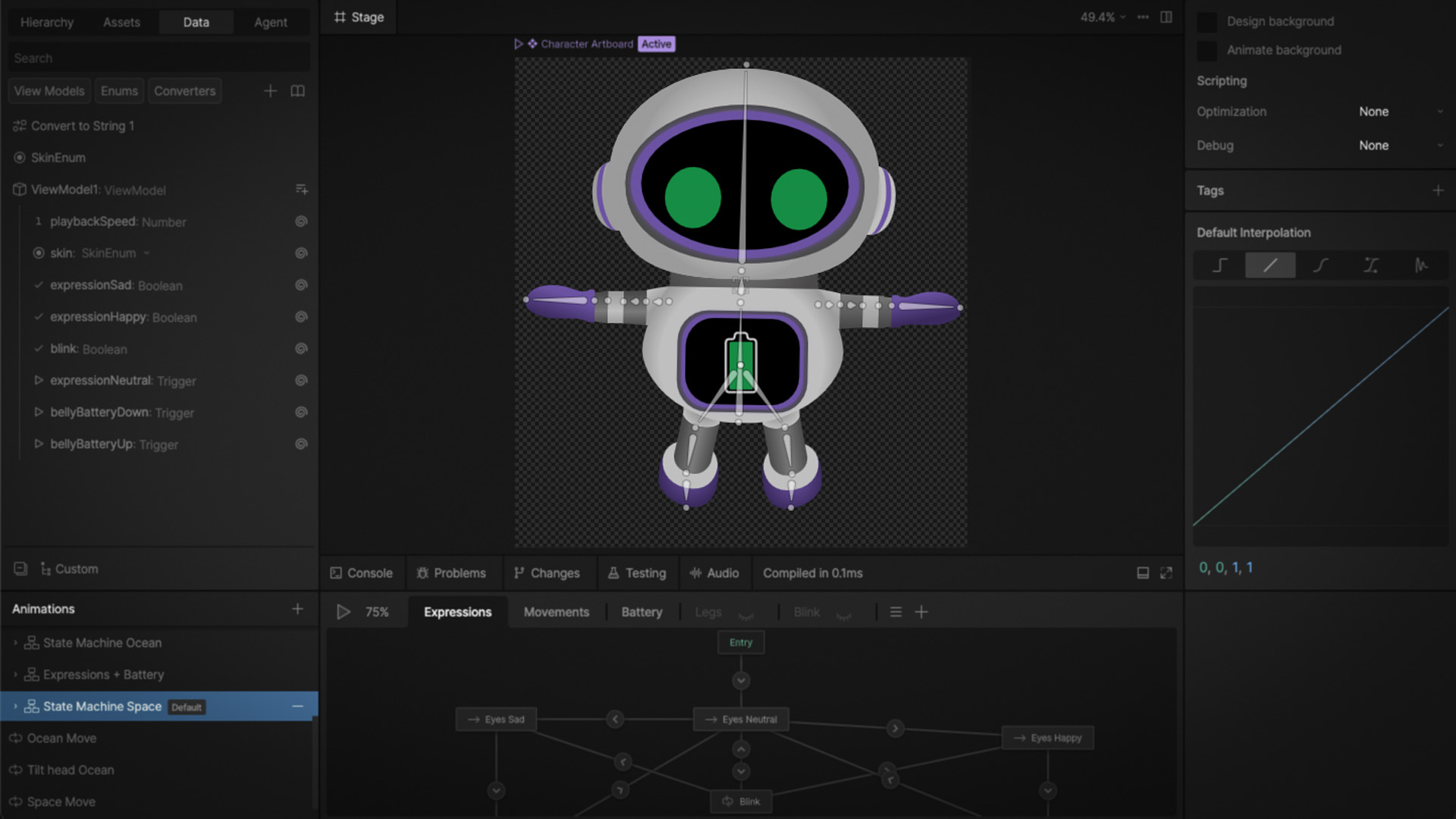
Task: Open the Optimization dropdown
Action: [x=1399, y=111]
